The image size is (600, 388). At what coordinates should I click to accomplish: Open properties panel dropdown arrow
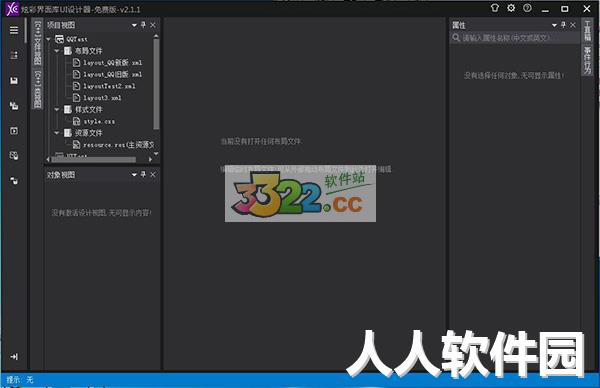pos(554,25)
